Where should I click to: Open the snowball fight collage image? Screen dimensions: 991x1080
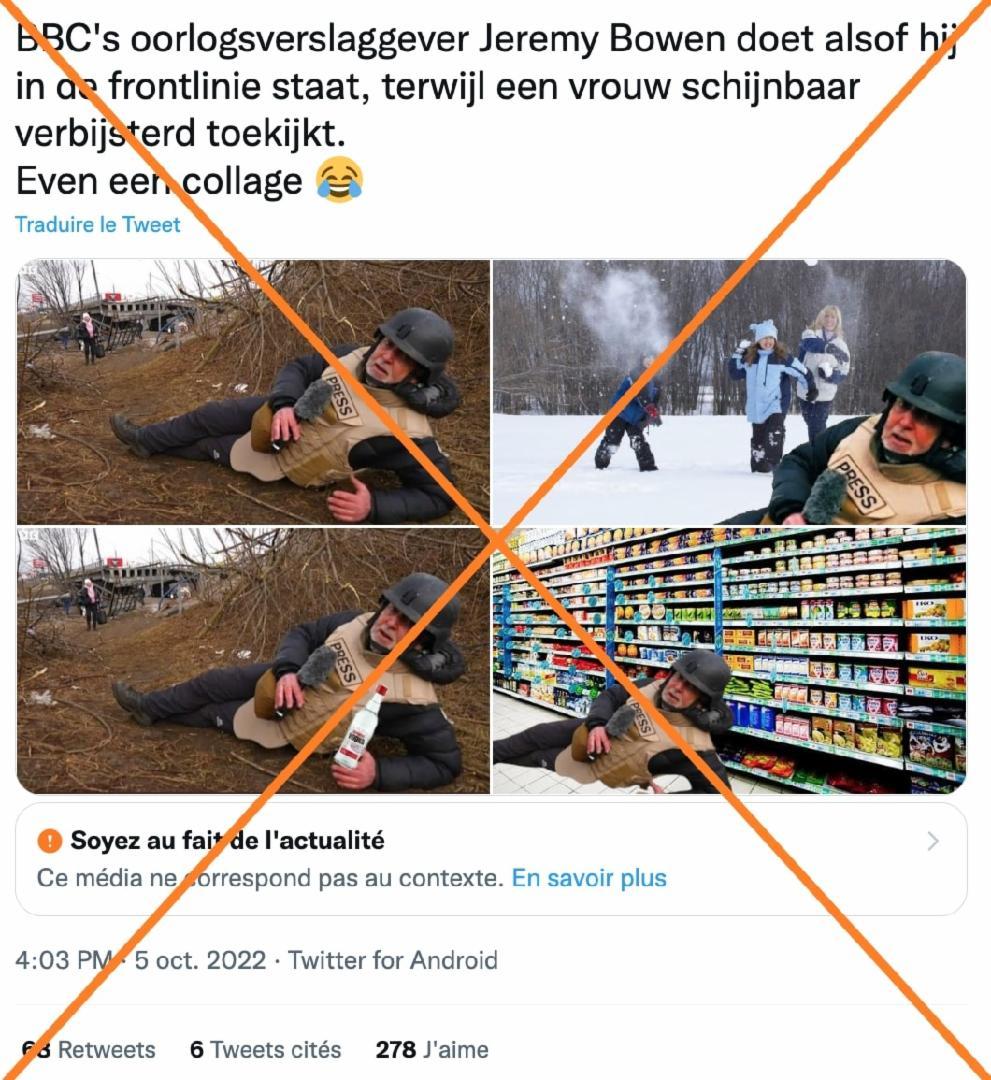[729, 392]
